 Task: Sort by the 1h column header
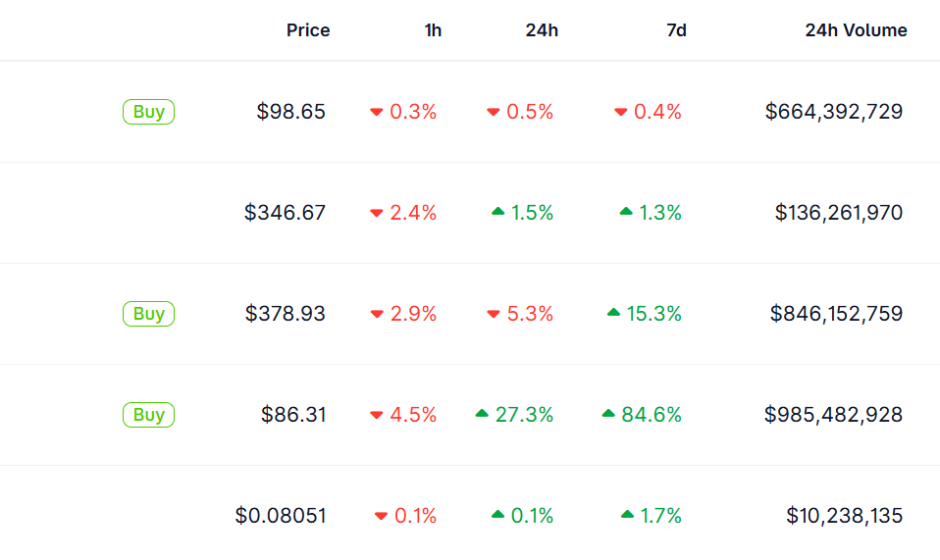(x=433, y=30)
